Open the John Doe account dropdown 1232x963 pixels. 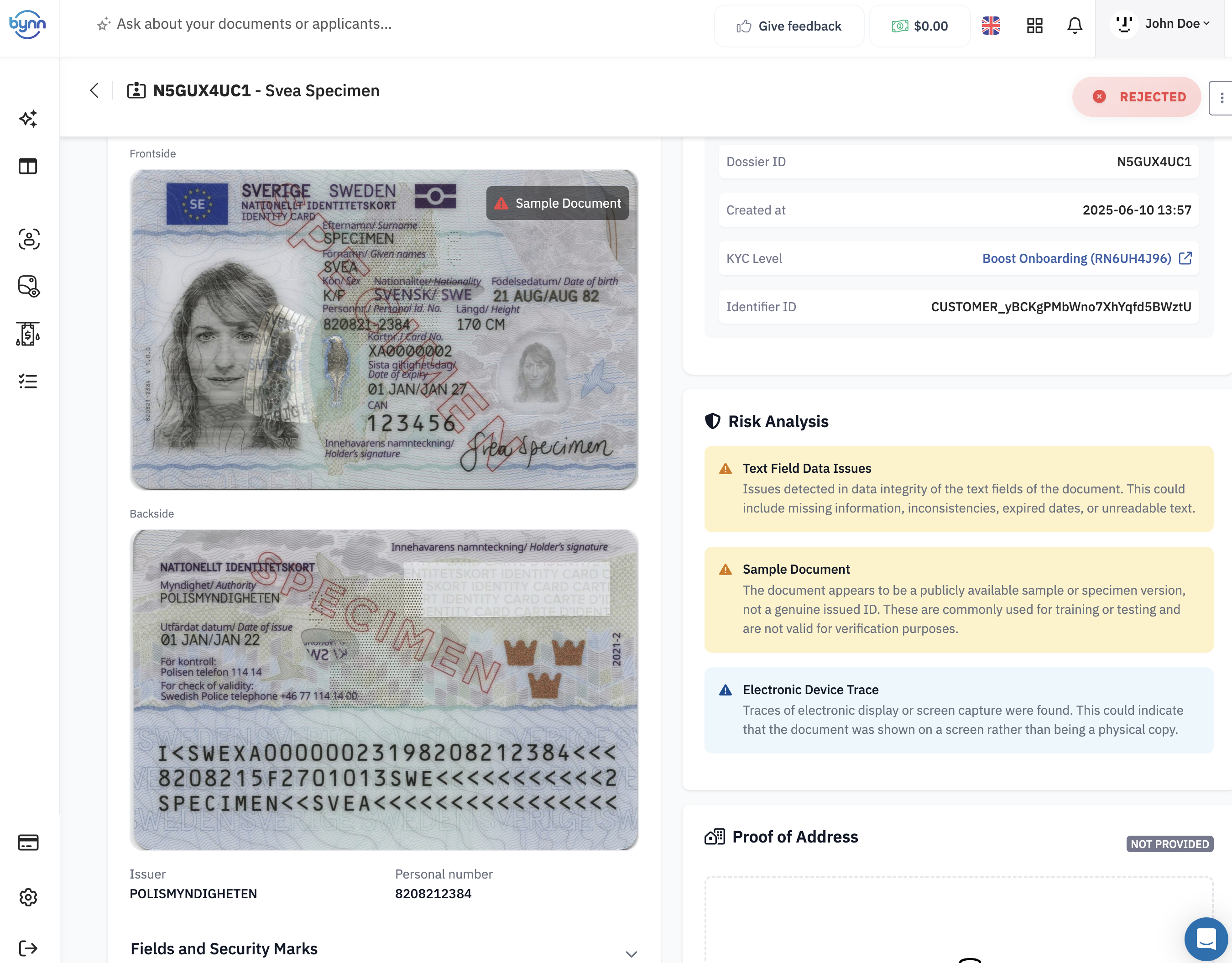pos(1160,24)
